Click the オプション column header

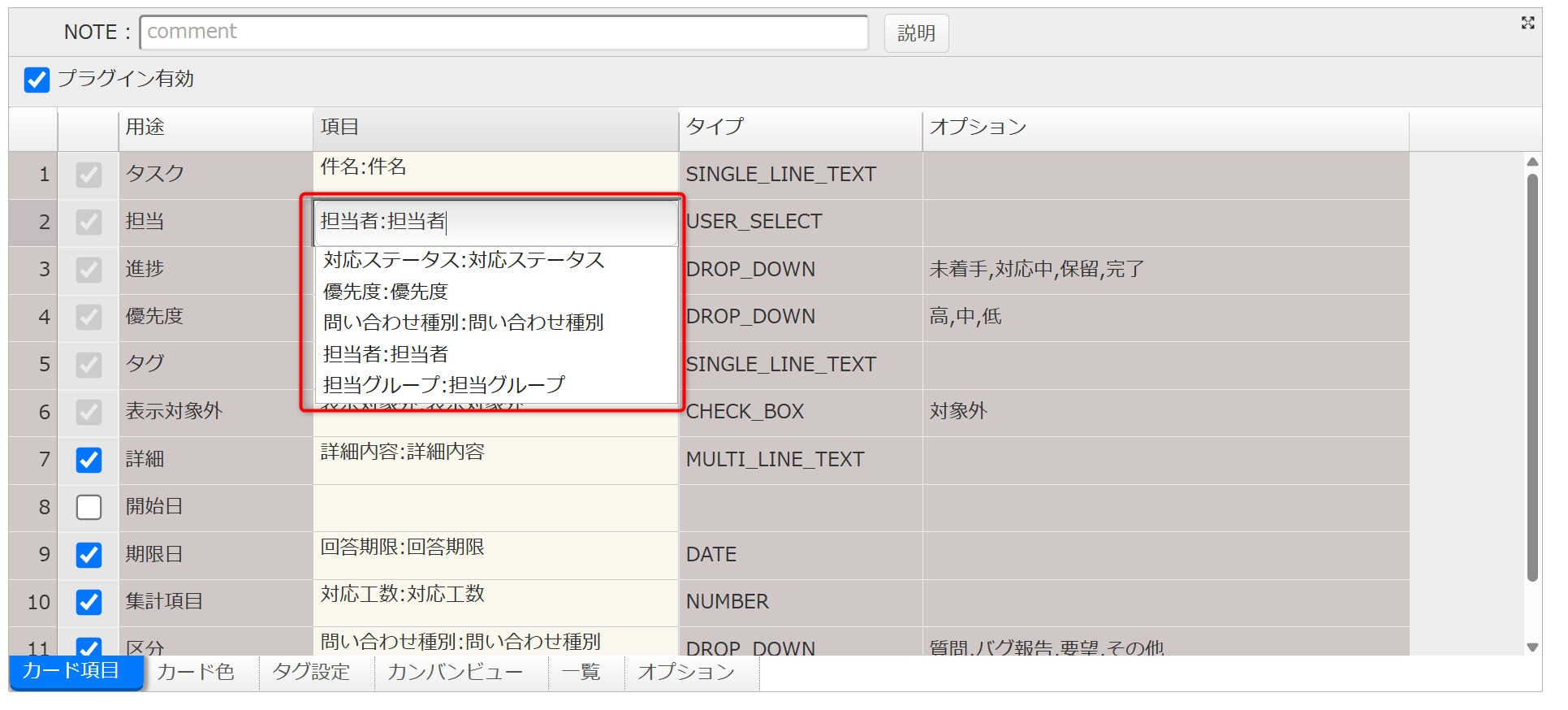[x=1165, y=128]
